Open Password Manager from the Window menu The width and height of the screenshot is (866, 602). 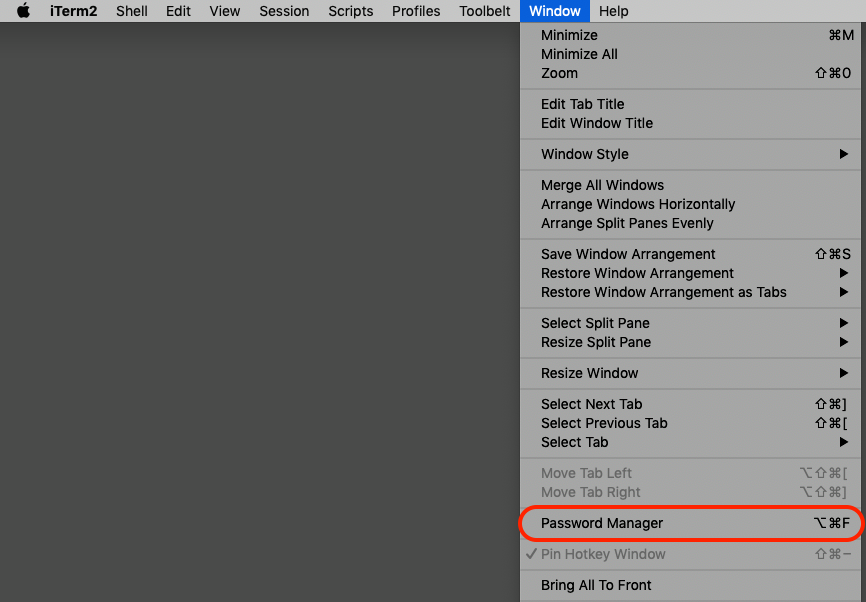tap(690, 523)
